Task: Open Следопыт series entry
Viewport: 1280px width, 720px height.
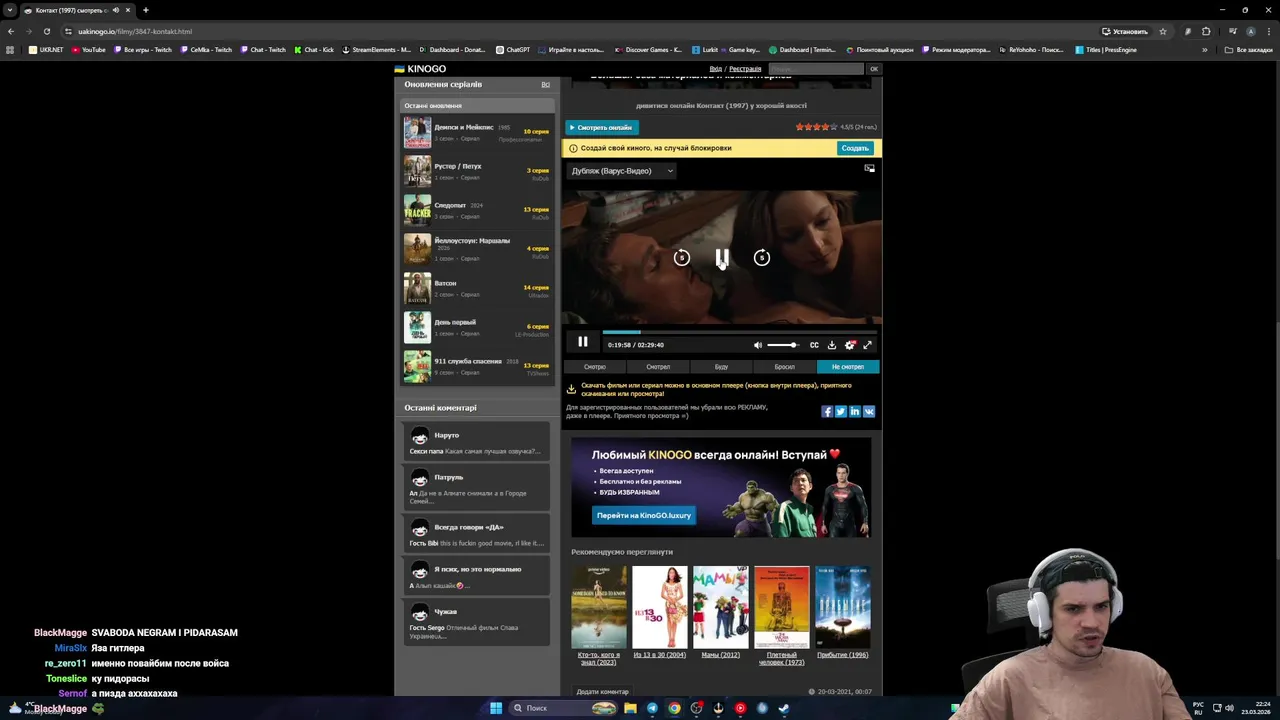Action: click(x=477, y=211)
